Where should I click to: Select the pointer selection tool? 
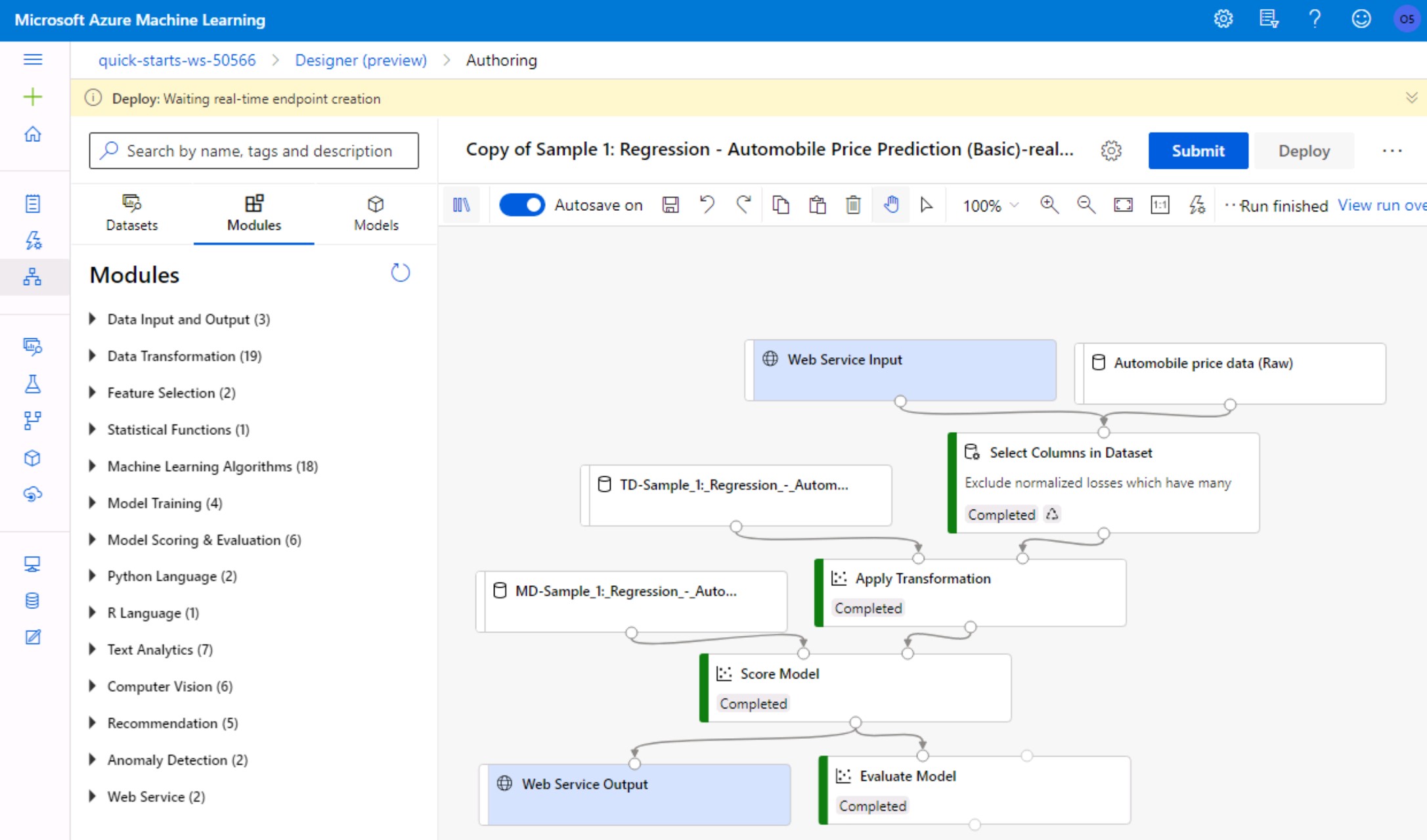pos(927,206)
